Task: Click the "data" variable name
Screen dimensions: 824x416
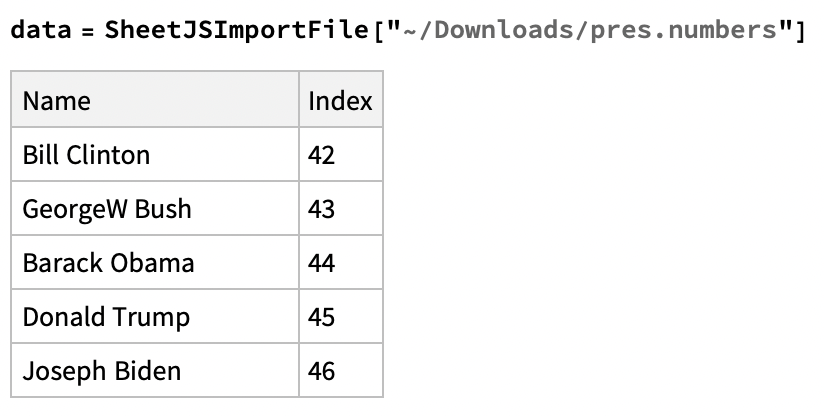Action: pos(38,30)
